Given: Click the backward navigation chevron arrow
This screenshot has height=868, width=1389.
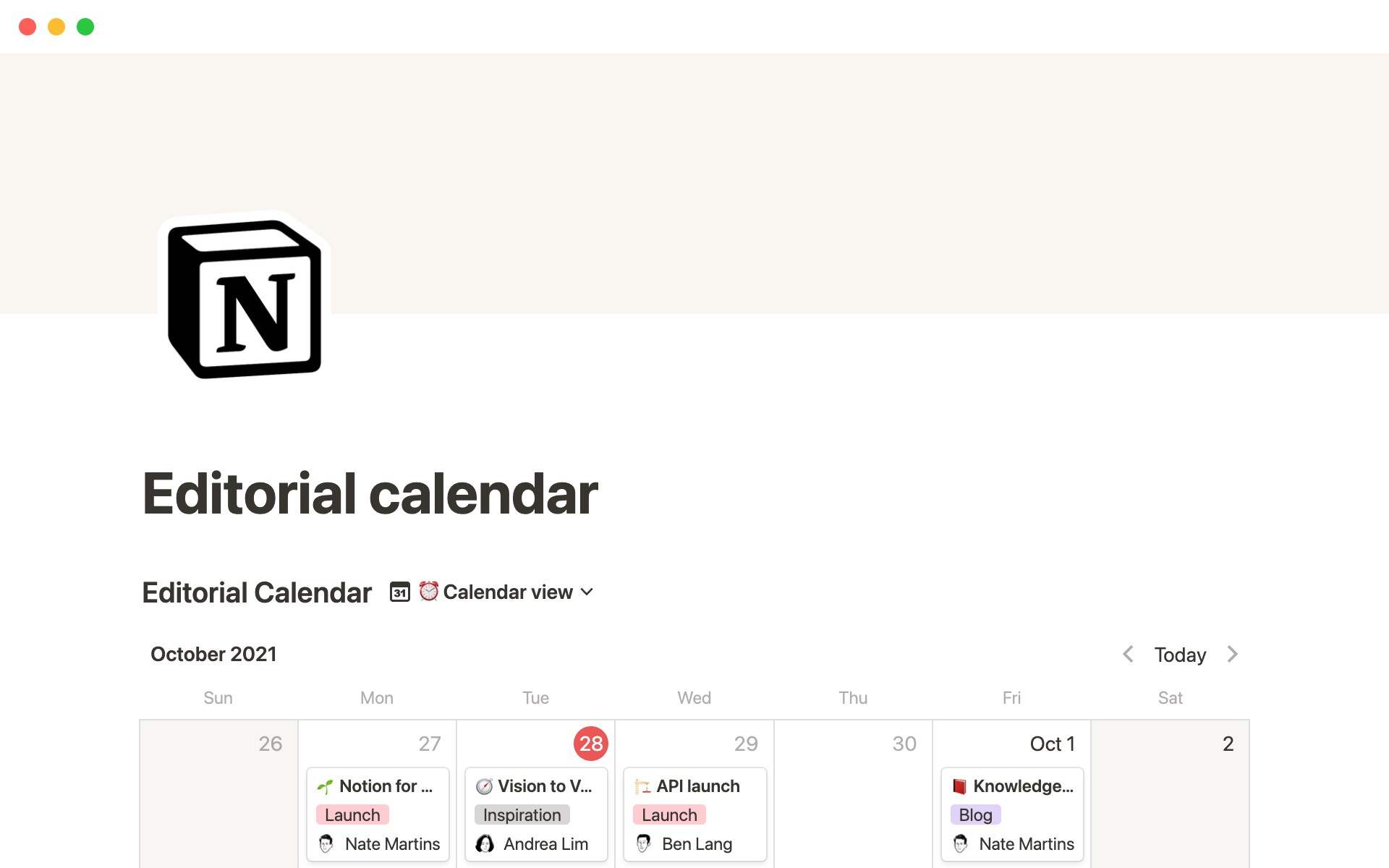Looking at the screenshot, I should point(1127,654).
